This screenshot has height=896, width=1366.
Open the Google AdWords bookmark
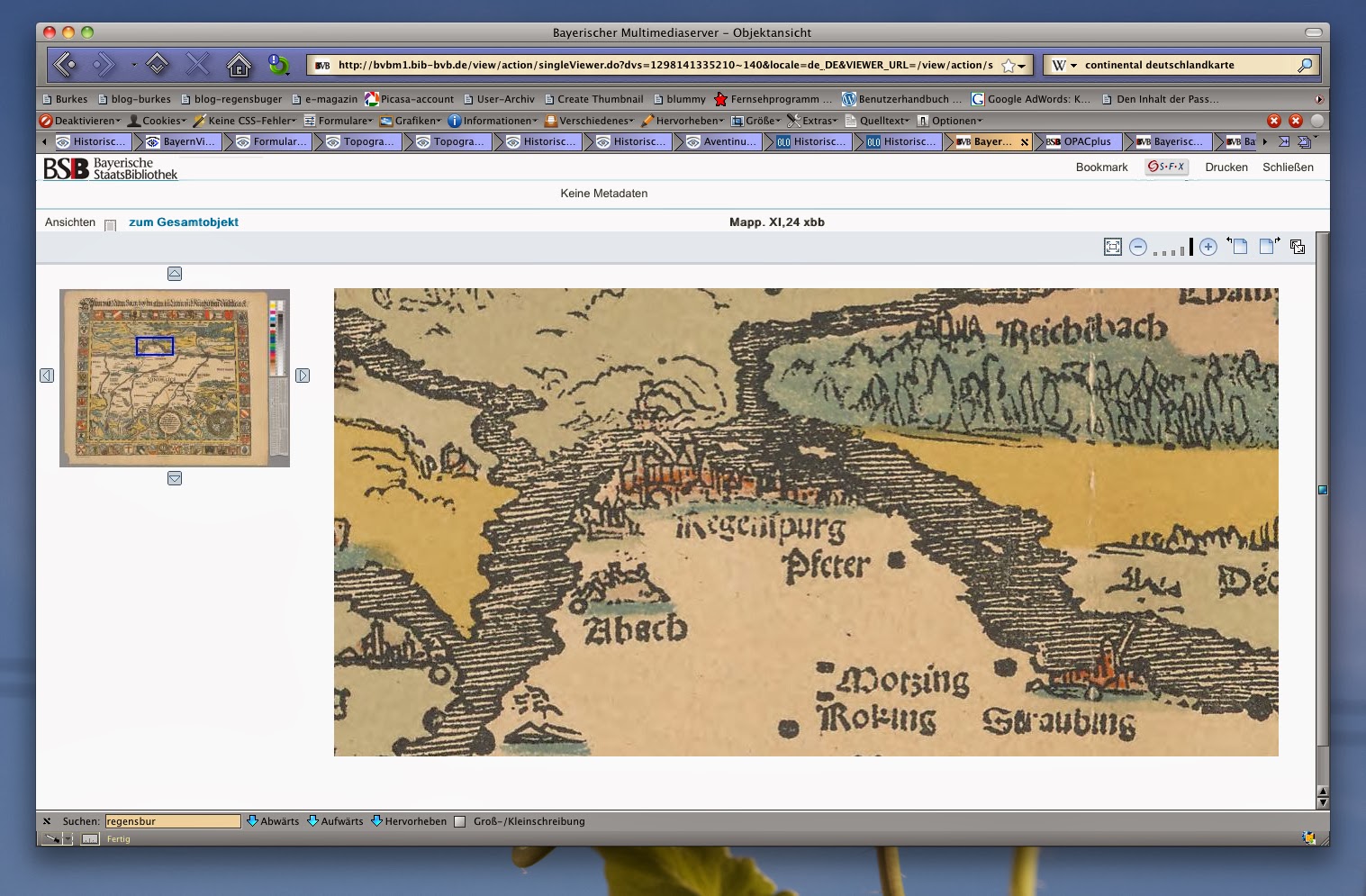pos(1031,99)
